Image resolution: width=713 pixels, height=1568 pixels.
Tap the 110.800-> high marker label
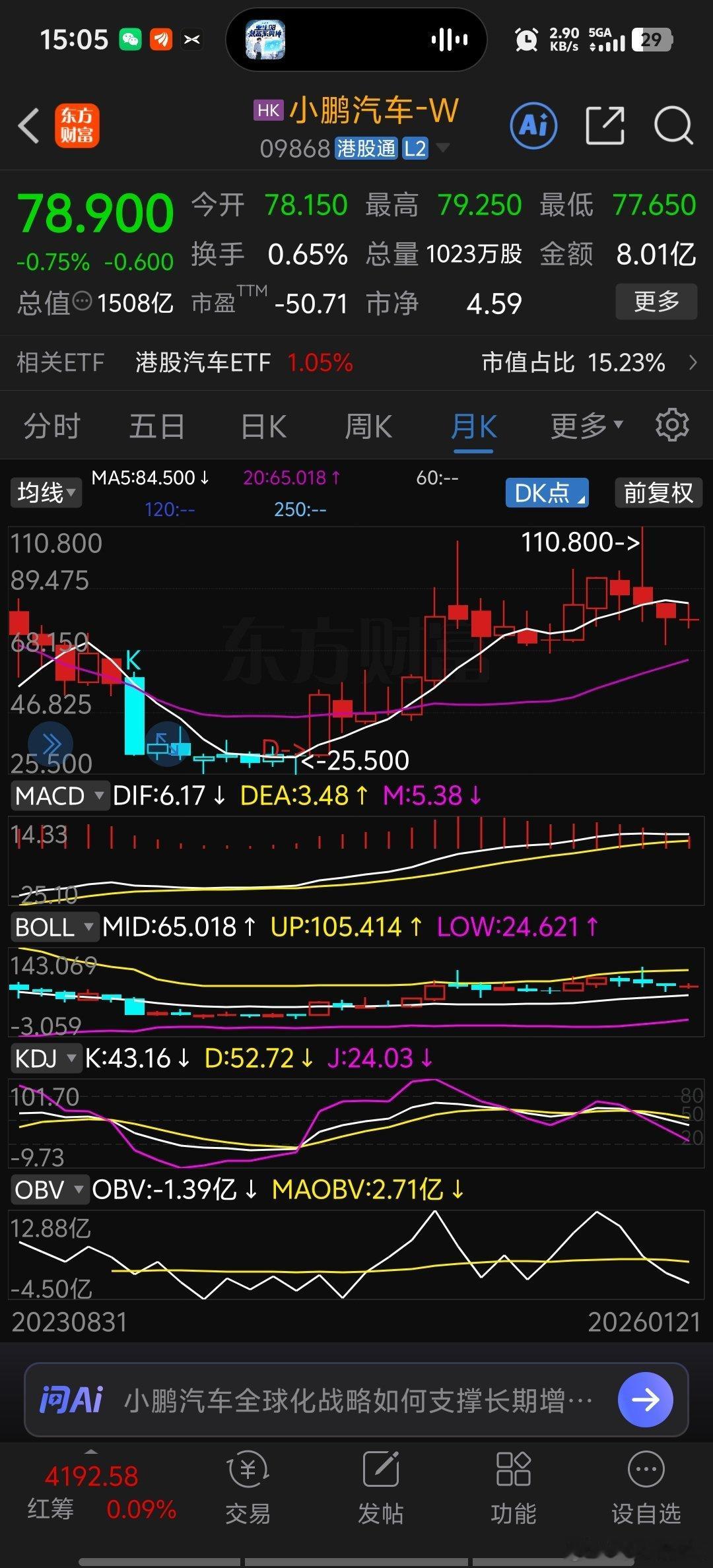(x=581, y=542)
